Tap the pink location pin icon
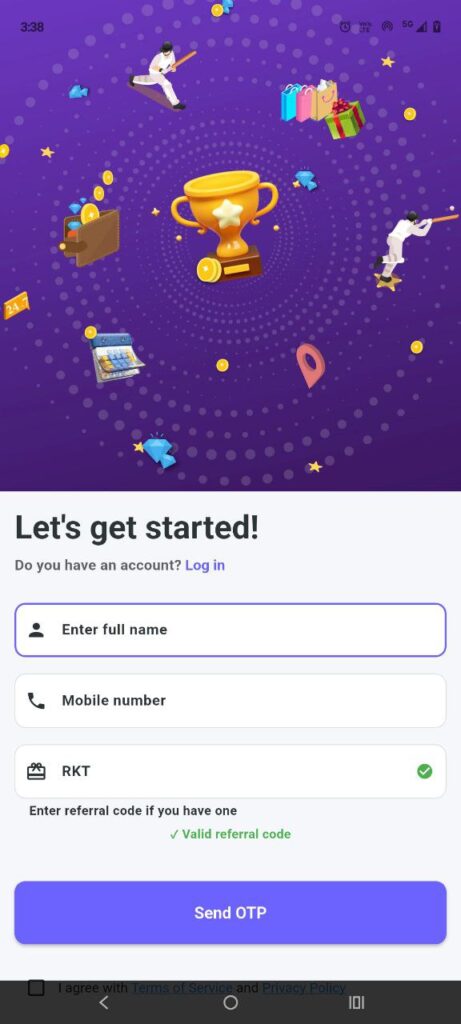 point(311,365)
